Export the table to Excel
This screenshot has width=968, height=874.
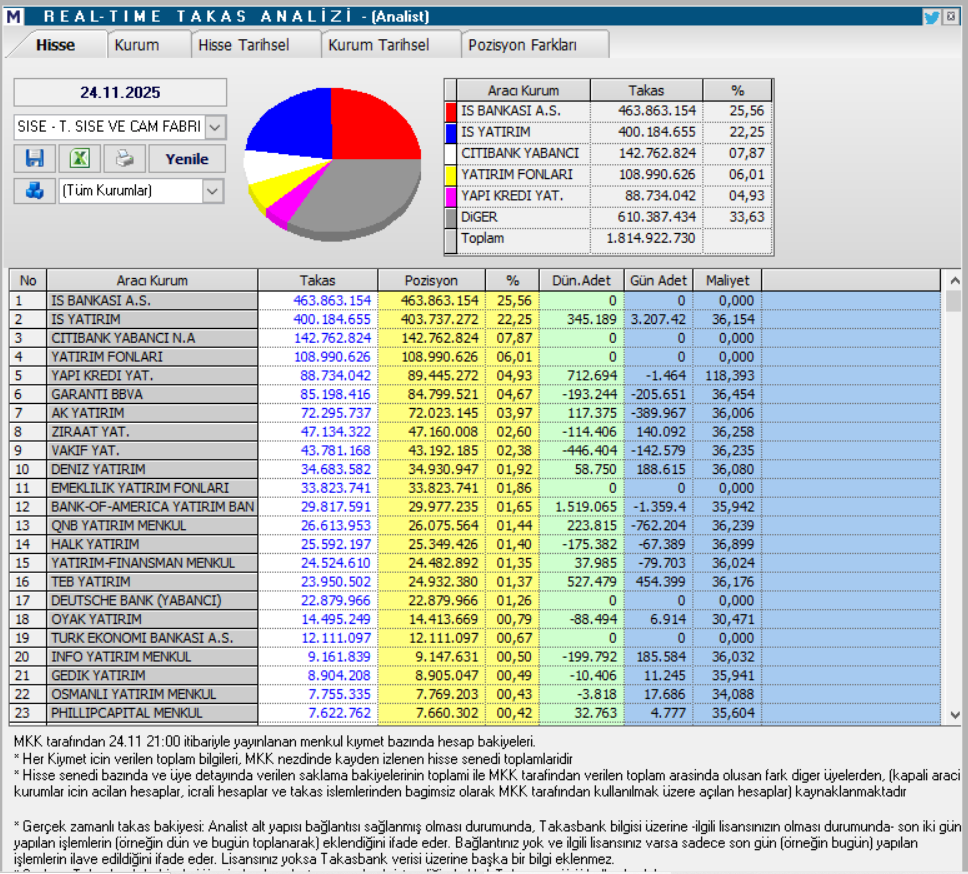tap(81, 157)
